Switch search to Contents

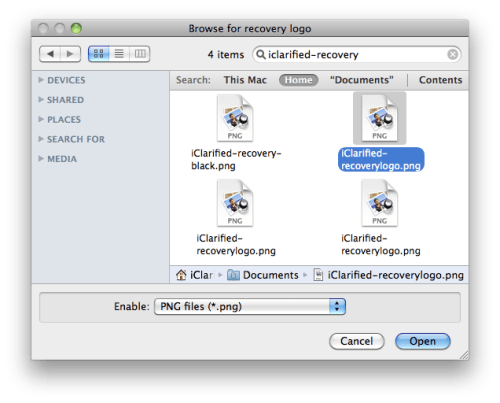pos(440,80)
